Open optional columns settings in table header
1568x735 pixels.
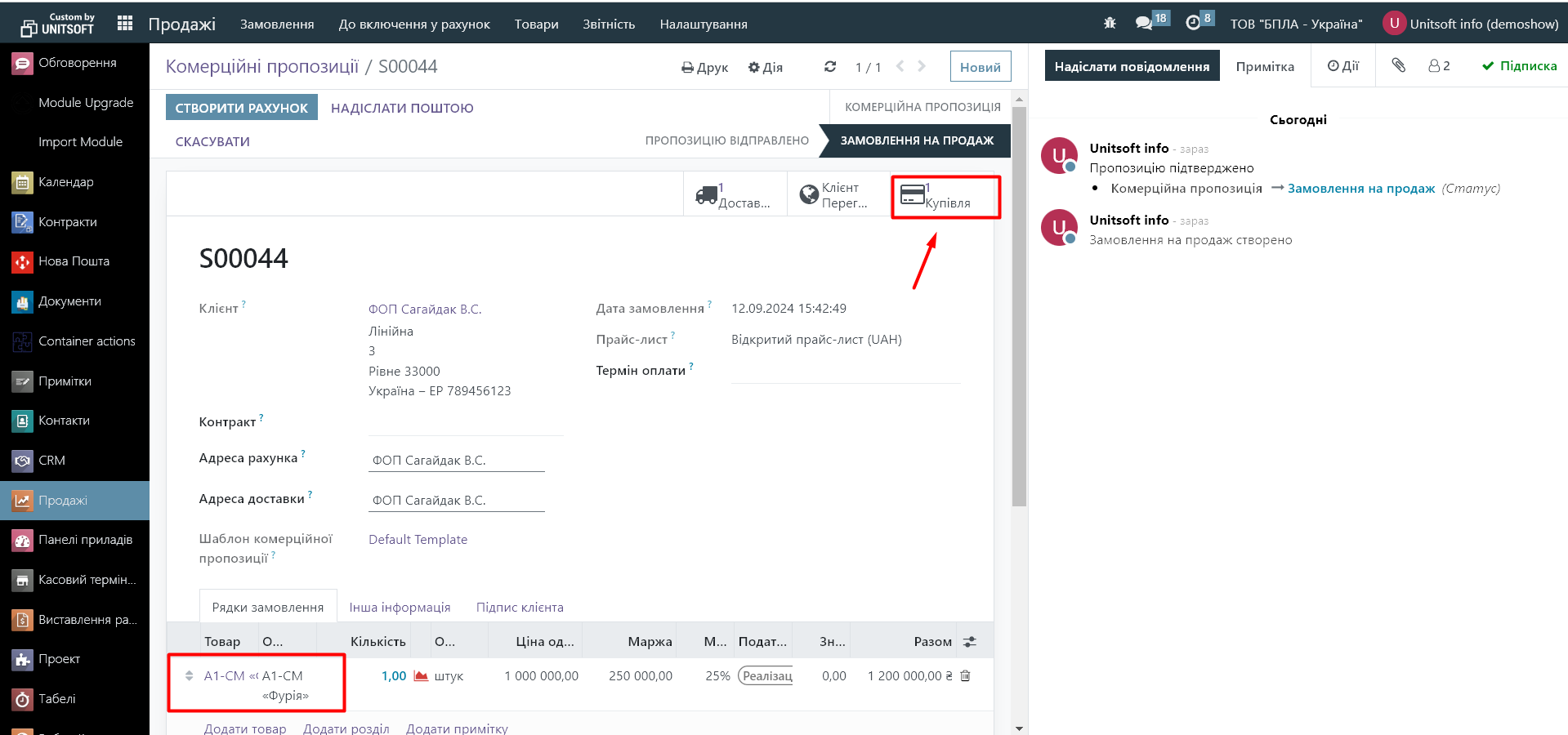pos(970,642)
